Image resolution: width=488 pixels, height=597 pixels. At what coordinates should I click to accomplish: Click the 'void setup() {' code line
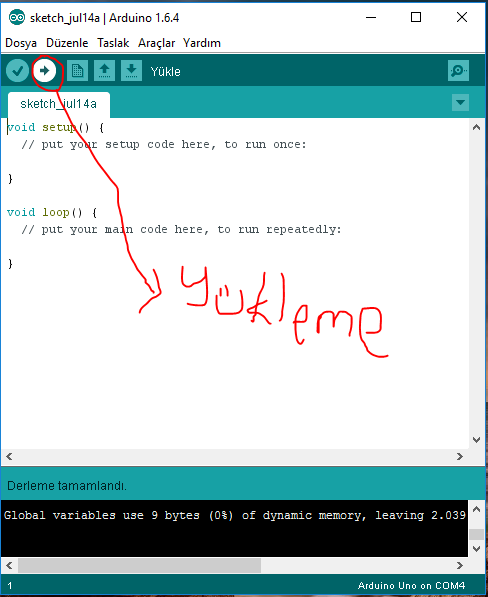56,128
